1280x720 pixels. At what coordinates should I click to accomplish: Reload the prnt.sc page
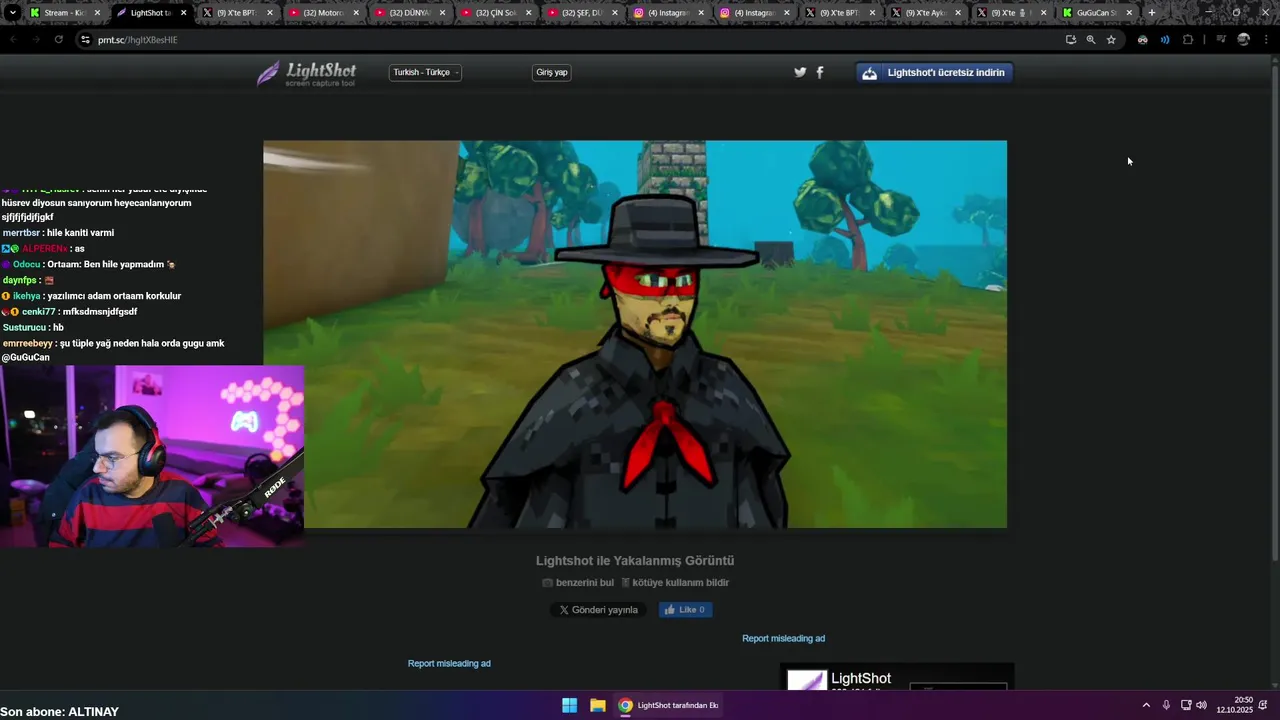59,40
